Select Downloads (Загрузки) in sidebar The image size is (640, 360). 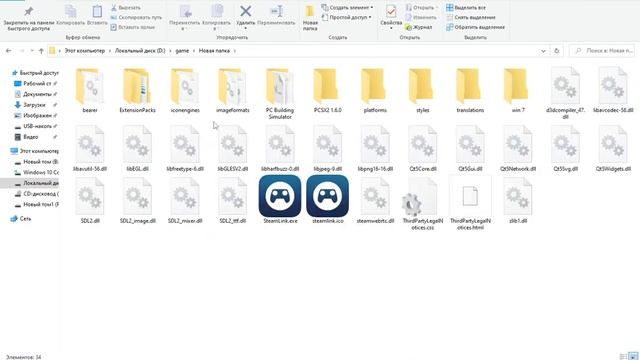(x=35, y=104)
